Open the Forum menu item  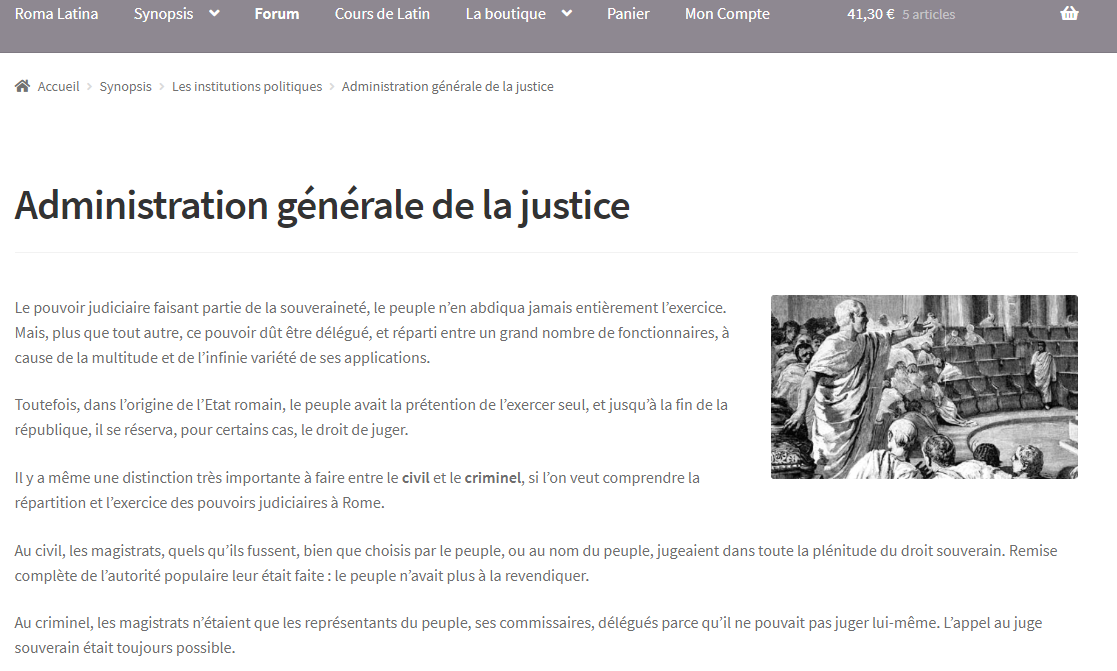pyautogui.click(x=276, y=14)
